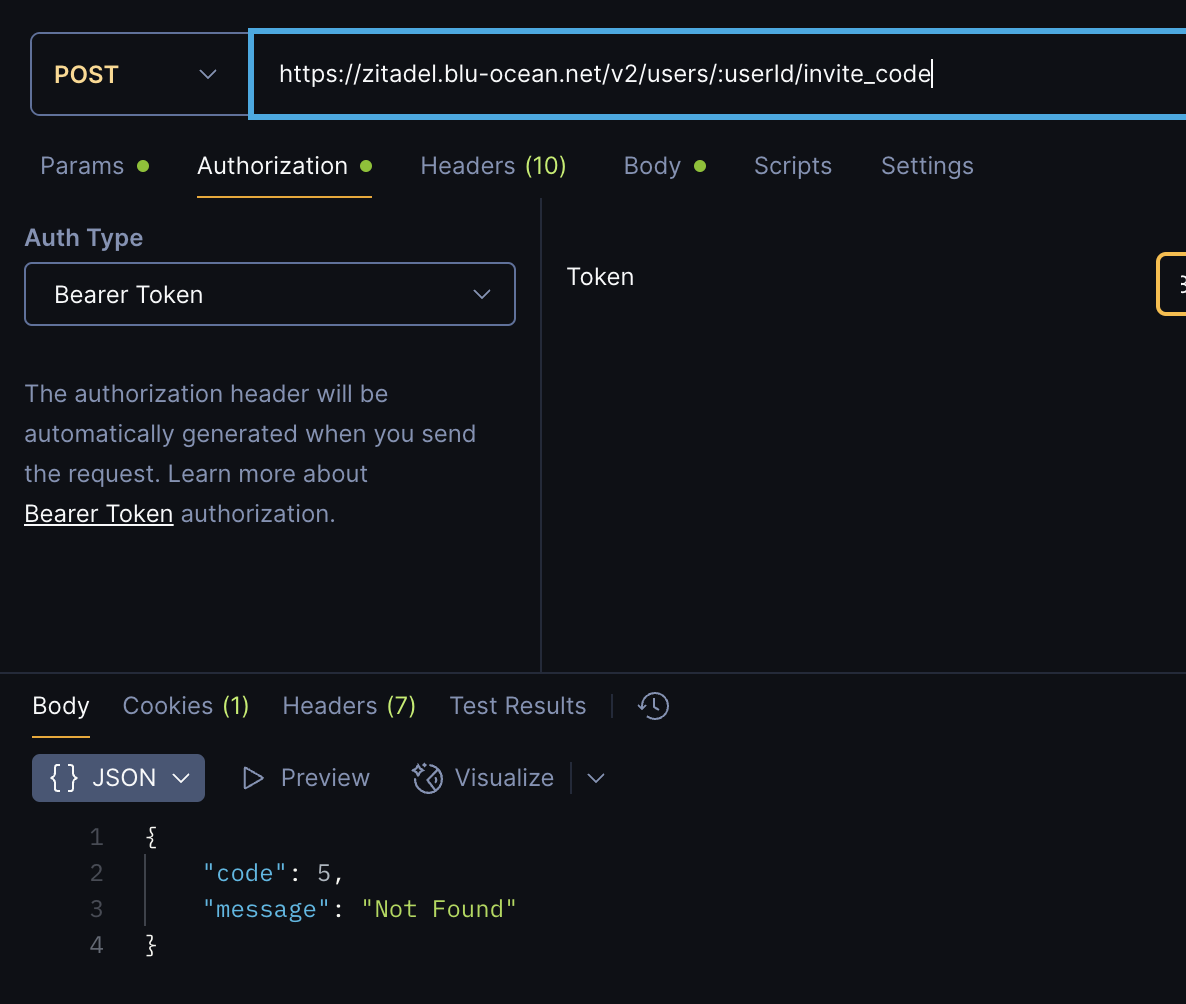The width and height of the screenshot is (1186, 1004).
Task: Open the response history clock icon
Action: (x=653, y=706)
